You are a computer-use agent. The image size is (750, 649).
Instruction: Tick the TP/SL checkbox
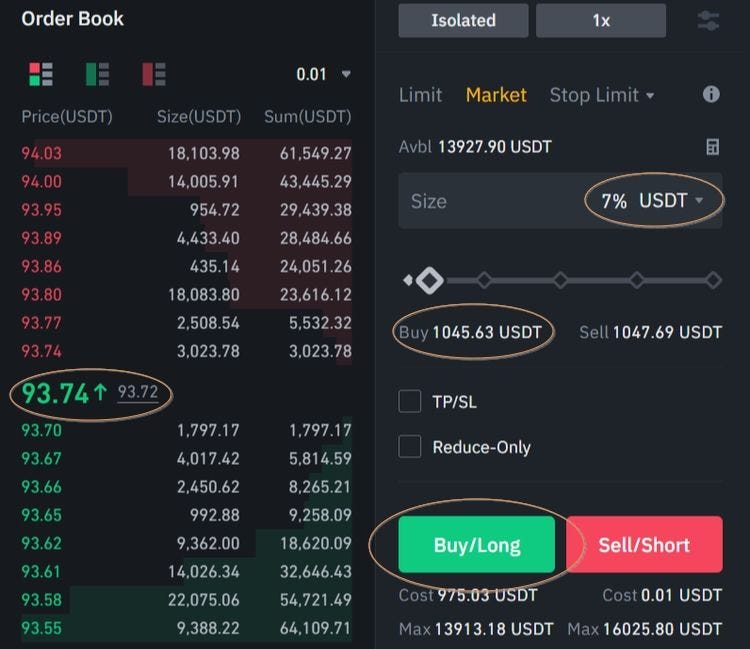pyautogui.click(x=409, y=401)
